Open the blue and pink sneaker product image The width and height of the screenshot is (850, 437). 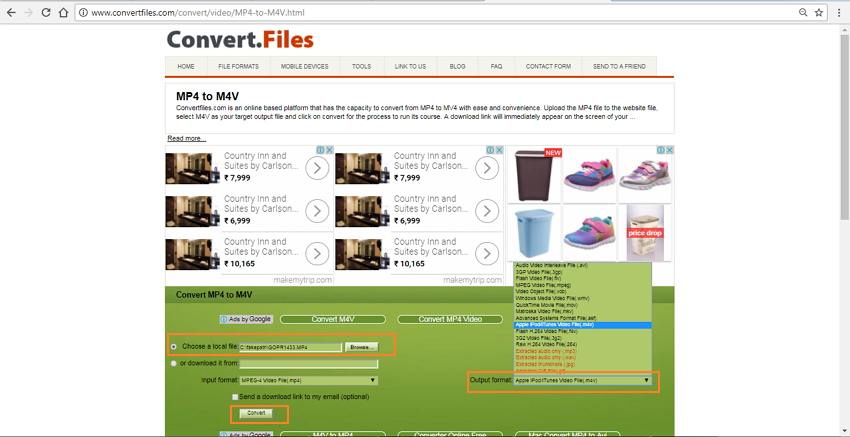[x=589, y=175]
